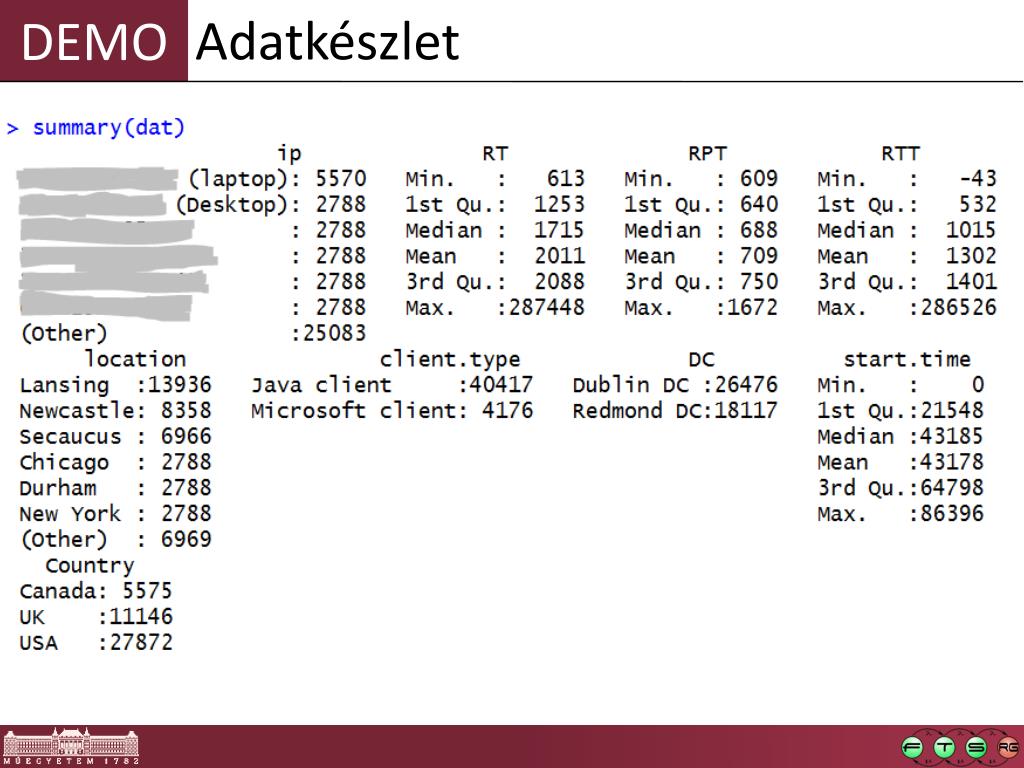Select the ip (Other) count 25083

pos(334,333)
